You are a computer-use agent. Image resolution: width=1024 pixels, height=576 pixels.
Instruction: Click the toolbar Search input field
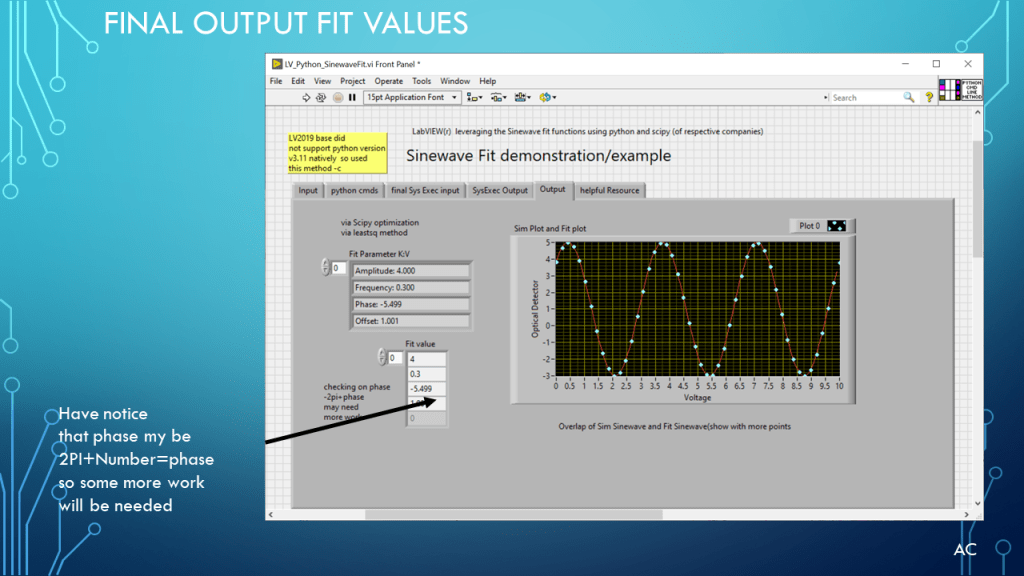pos(866,97)
